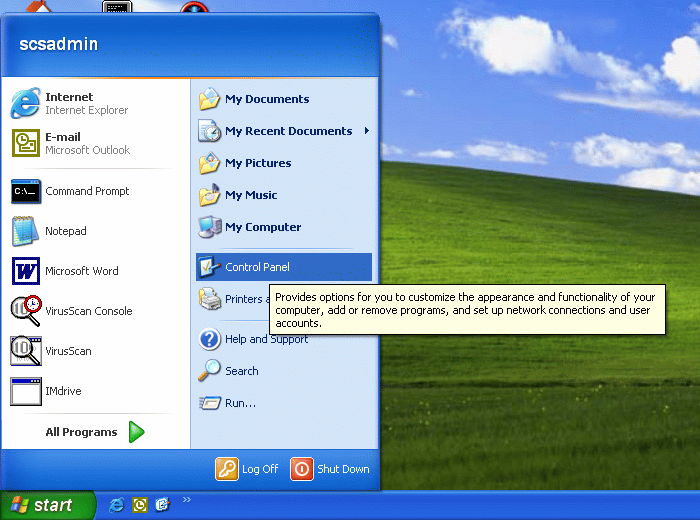The width and height of the screenshot is (700, 520).
Task: Click the green start button
Action: [47, 505]
